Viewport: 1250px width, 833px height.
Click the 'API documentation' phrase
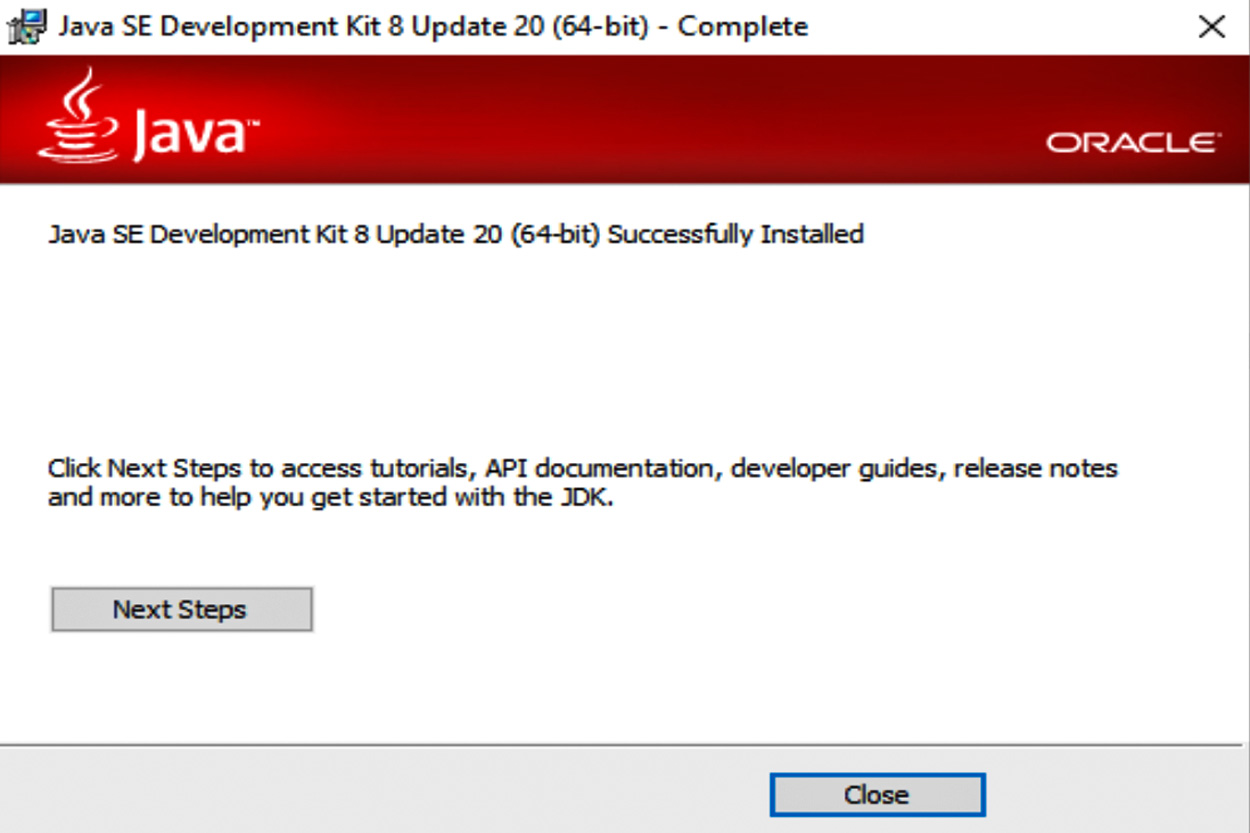coord(595,468)
